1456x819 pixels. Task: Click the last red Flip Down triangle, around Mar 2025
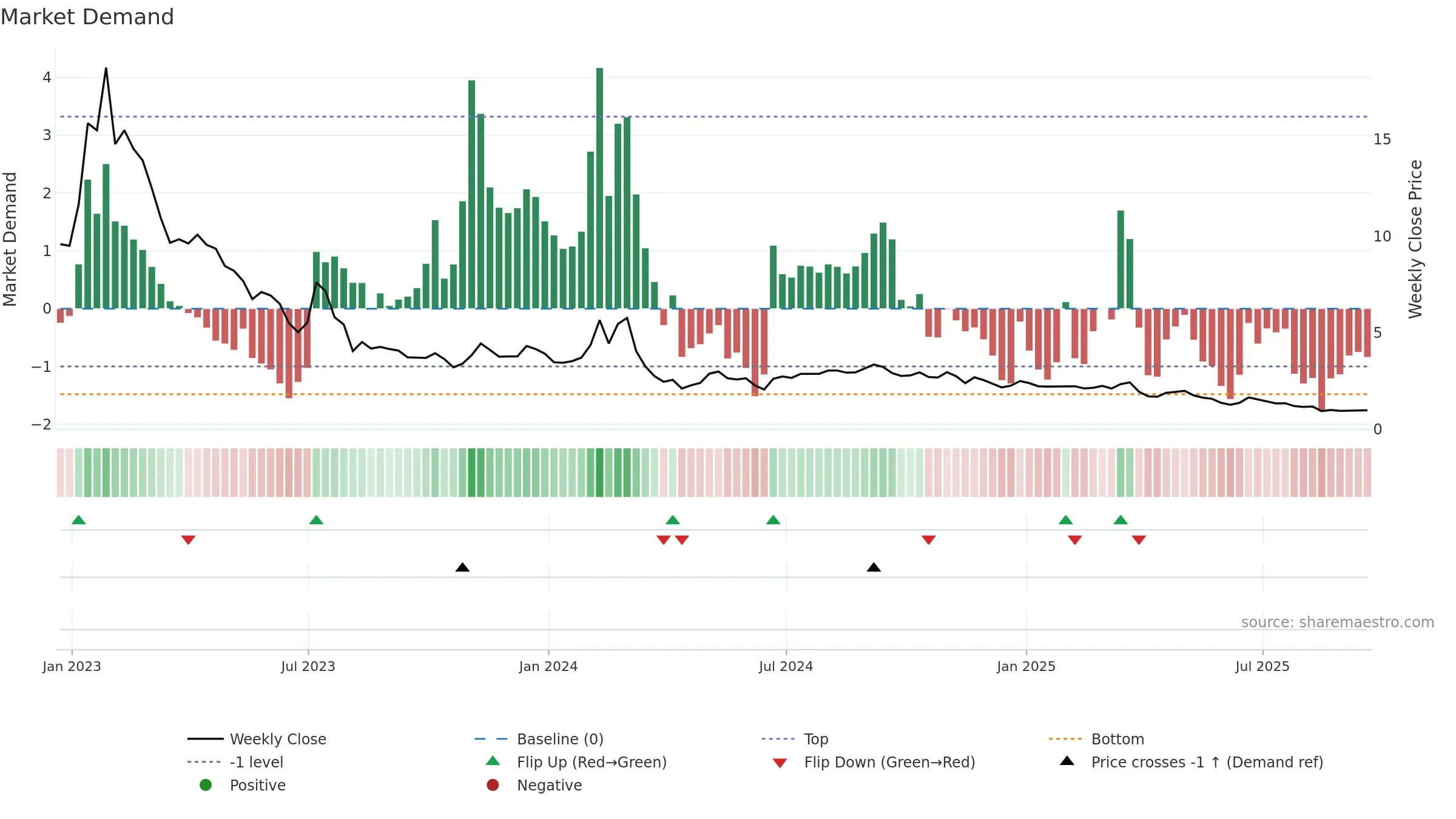(x=1139, y=540)
